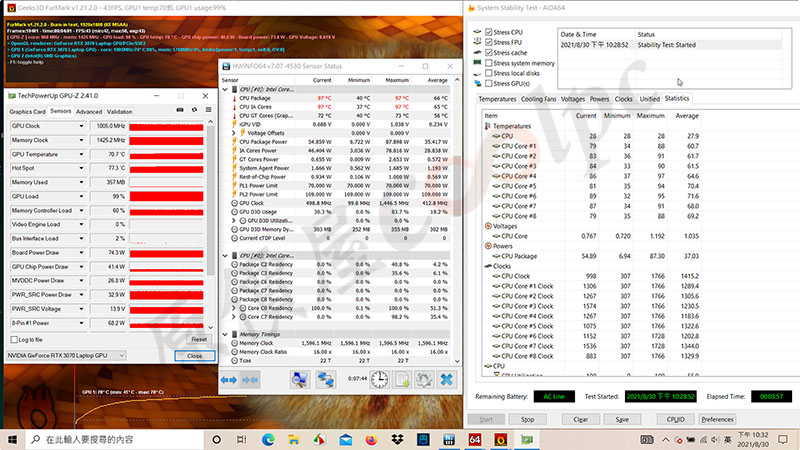
Task: Open Mail app from taskbar
Action: coord(345,439)
